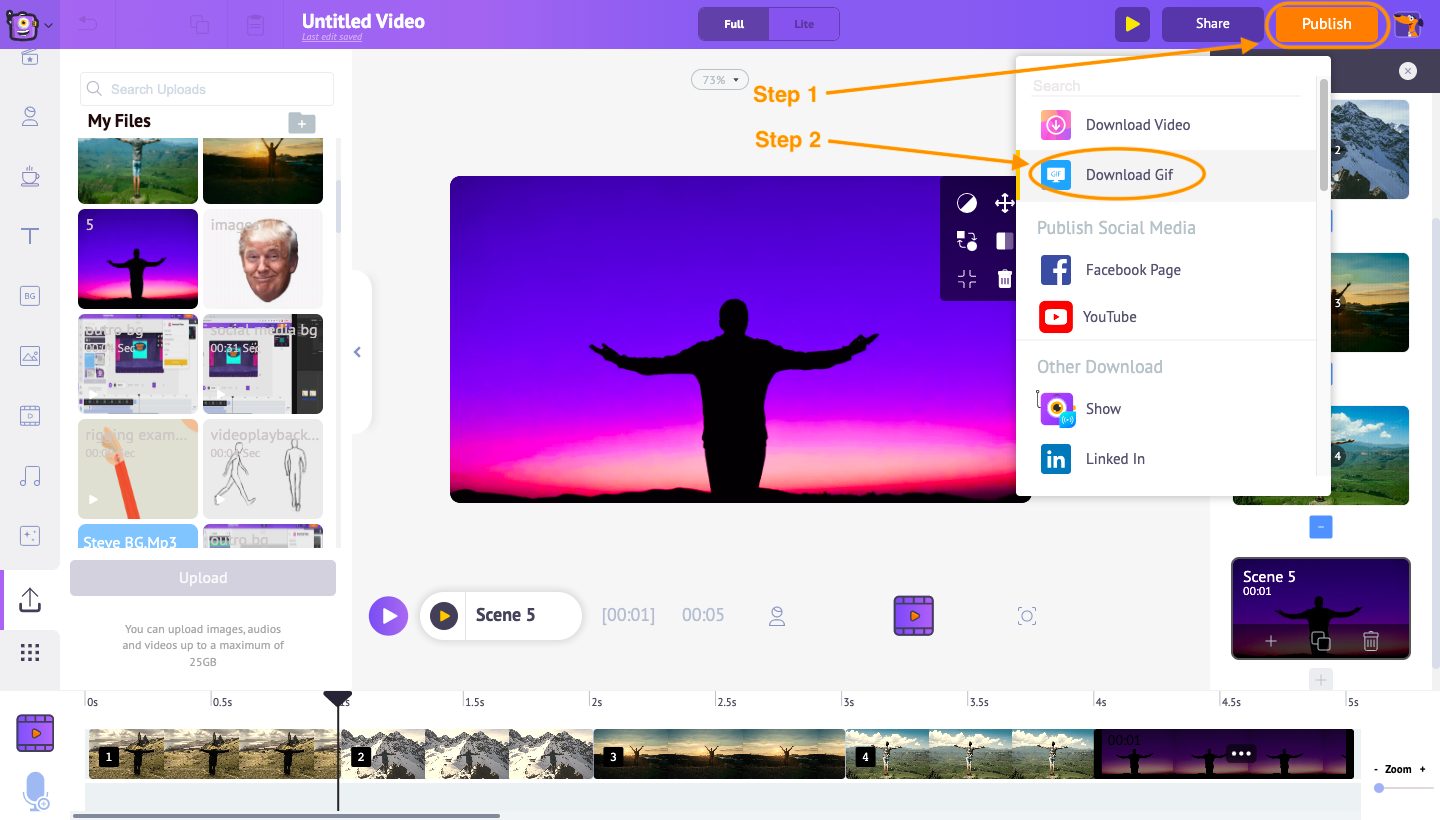
Task: Select Download Video from publish menu
Action: pos(1168,125)
